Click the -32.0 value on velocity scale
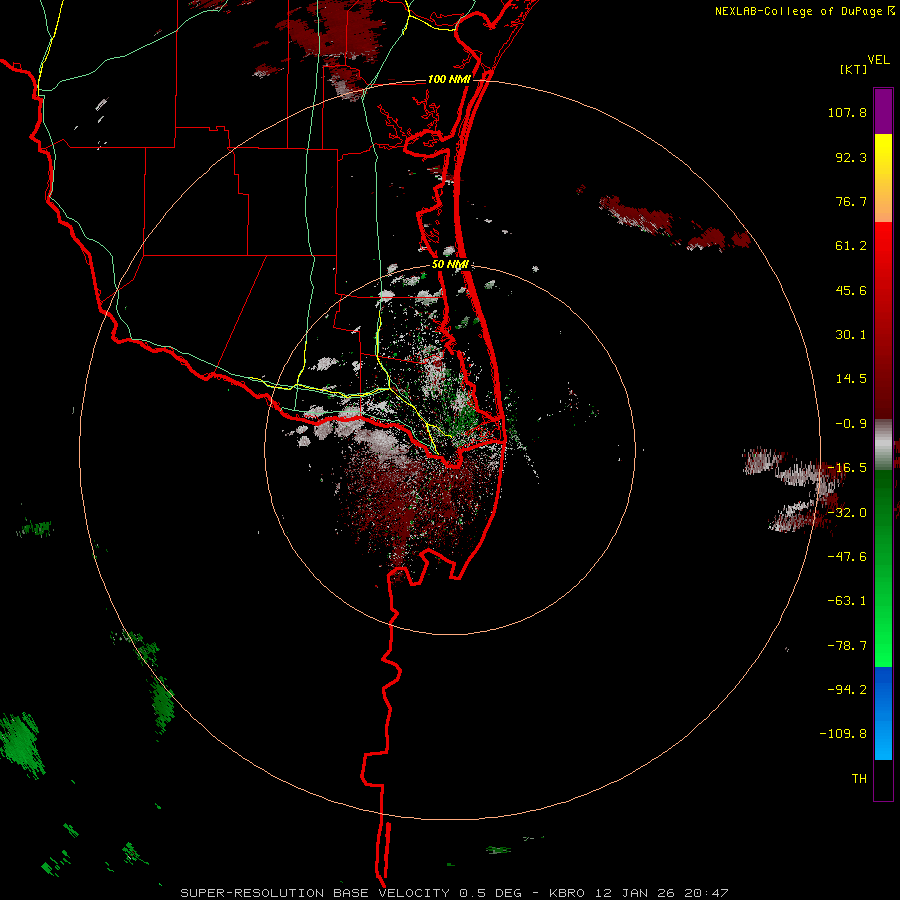The width and height of the screenshot is (900, 900). [847, 512]
